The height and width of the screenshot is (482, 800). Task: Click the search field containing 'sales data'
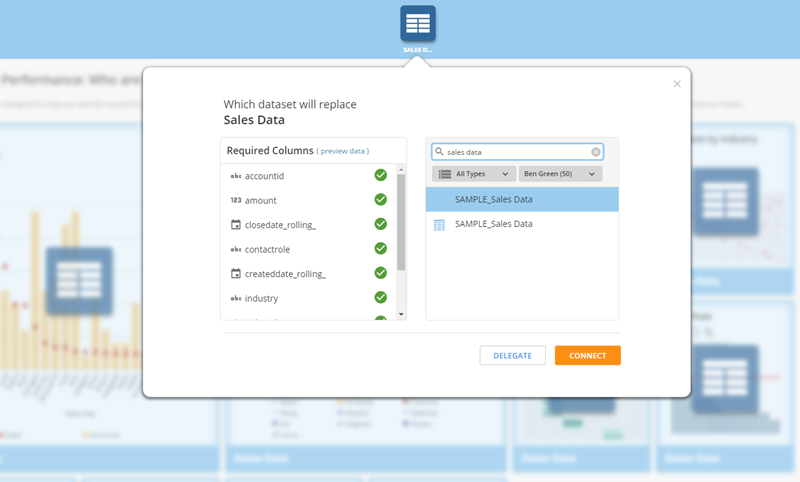point(517,152)
